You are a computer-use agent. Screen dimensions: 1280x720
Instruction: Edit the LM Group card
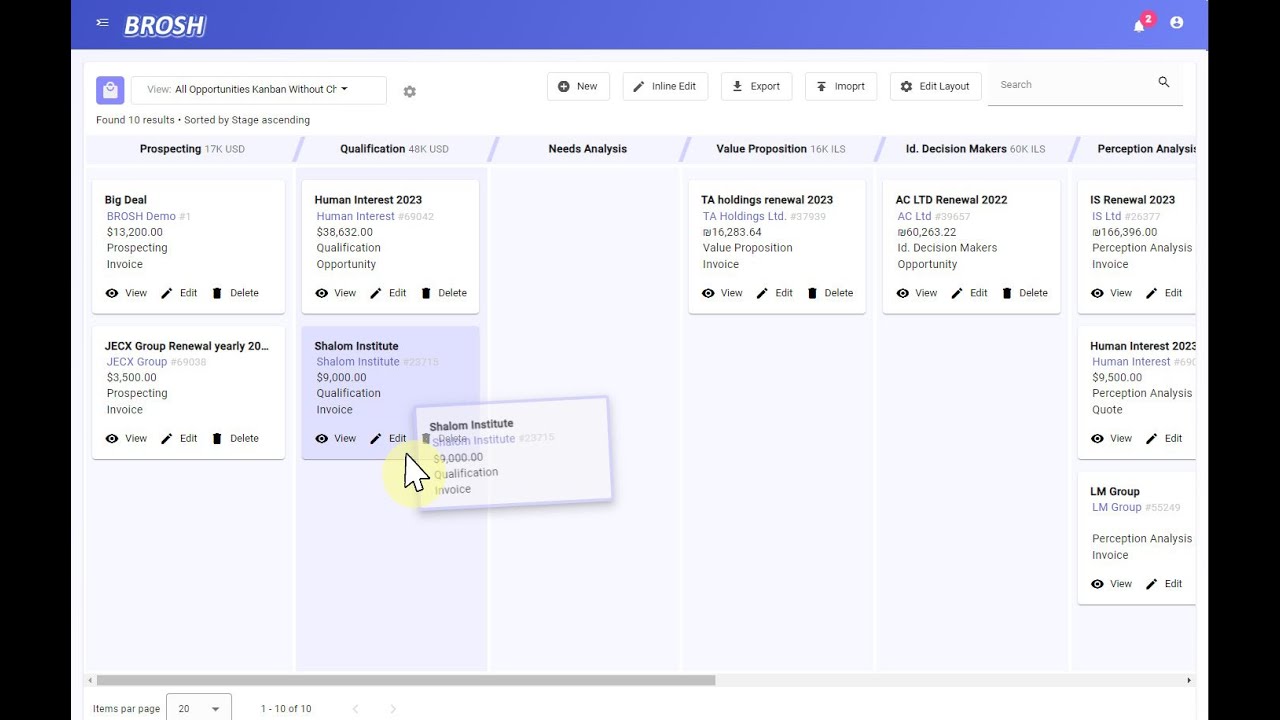1164,584
